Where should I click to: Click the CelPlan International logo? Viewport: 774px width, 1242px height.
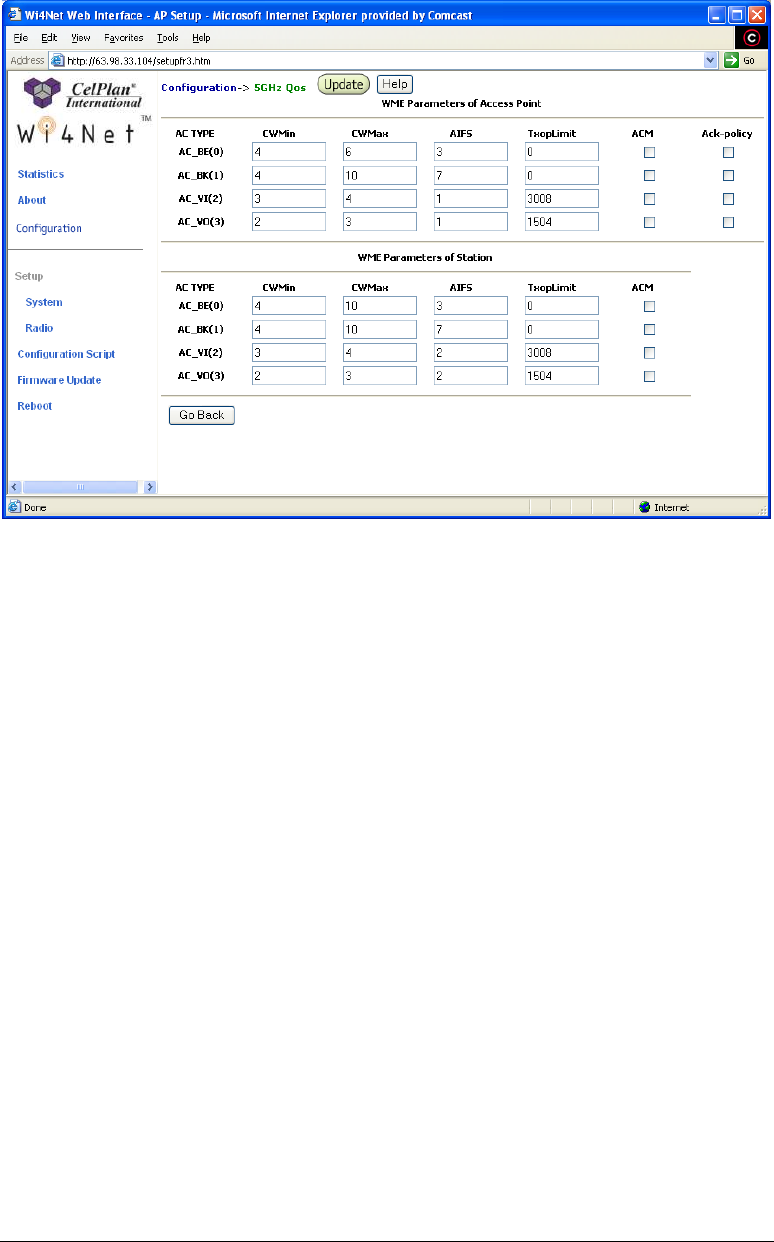tap(82, 94)
